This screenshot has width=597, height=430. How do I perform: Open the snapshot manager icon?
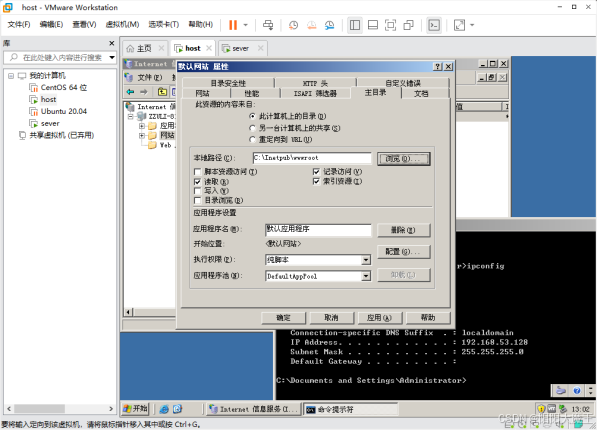click(x=329, y=25)
